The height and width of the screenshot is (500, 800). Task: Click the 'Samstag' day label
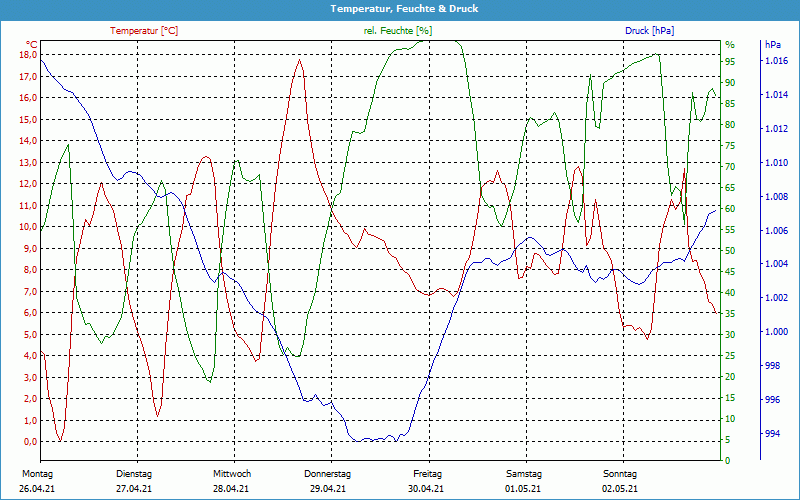524,474
